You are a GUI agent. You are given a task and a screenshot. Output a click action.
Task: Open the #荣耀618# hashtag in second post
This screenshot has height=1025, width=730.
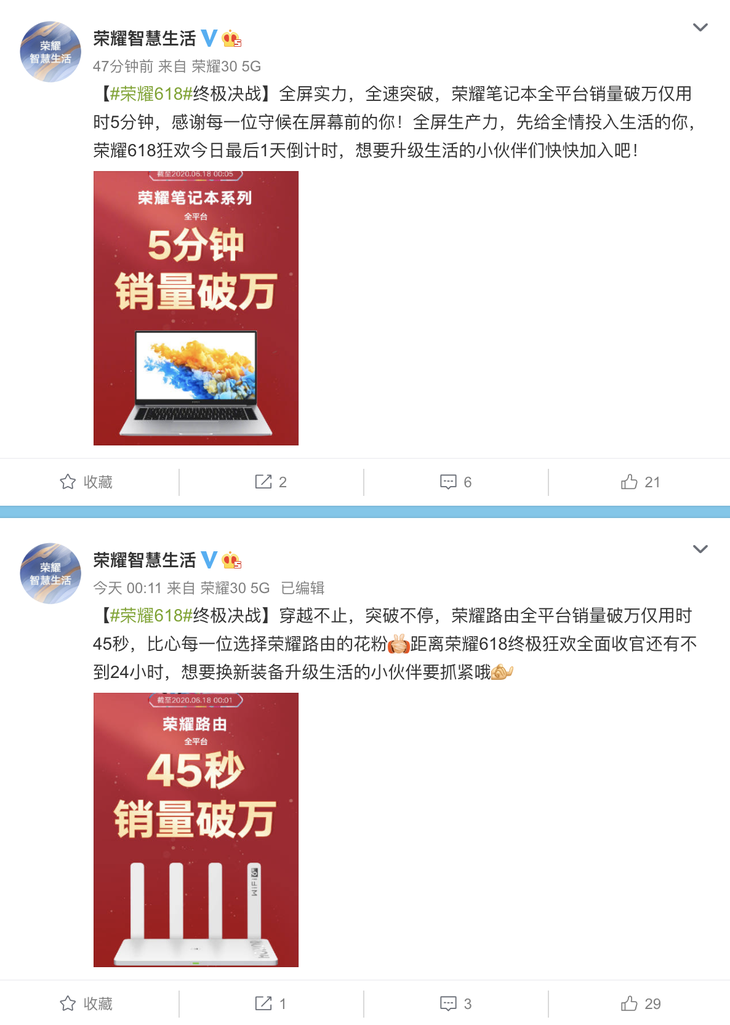click(150, 616)
